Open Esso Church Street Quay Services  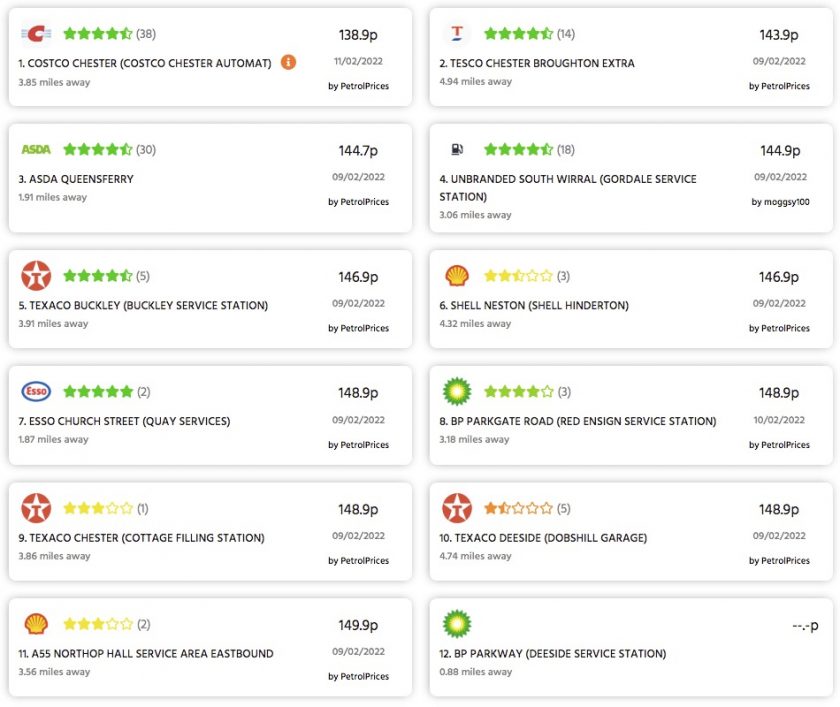[x=124, y=421]
